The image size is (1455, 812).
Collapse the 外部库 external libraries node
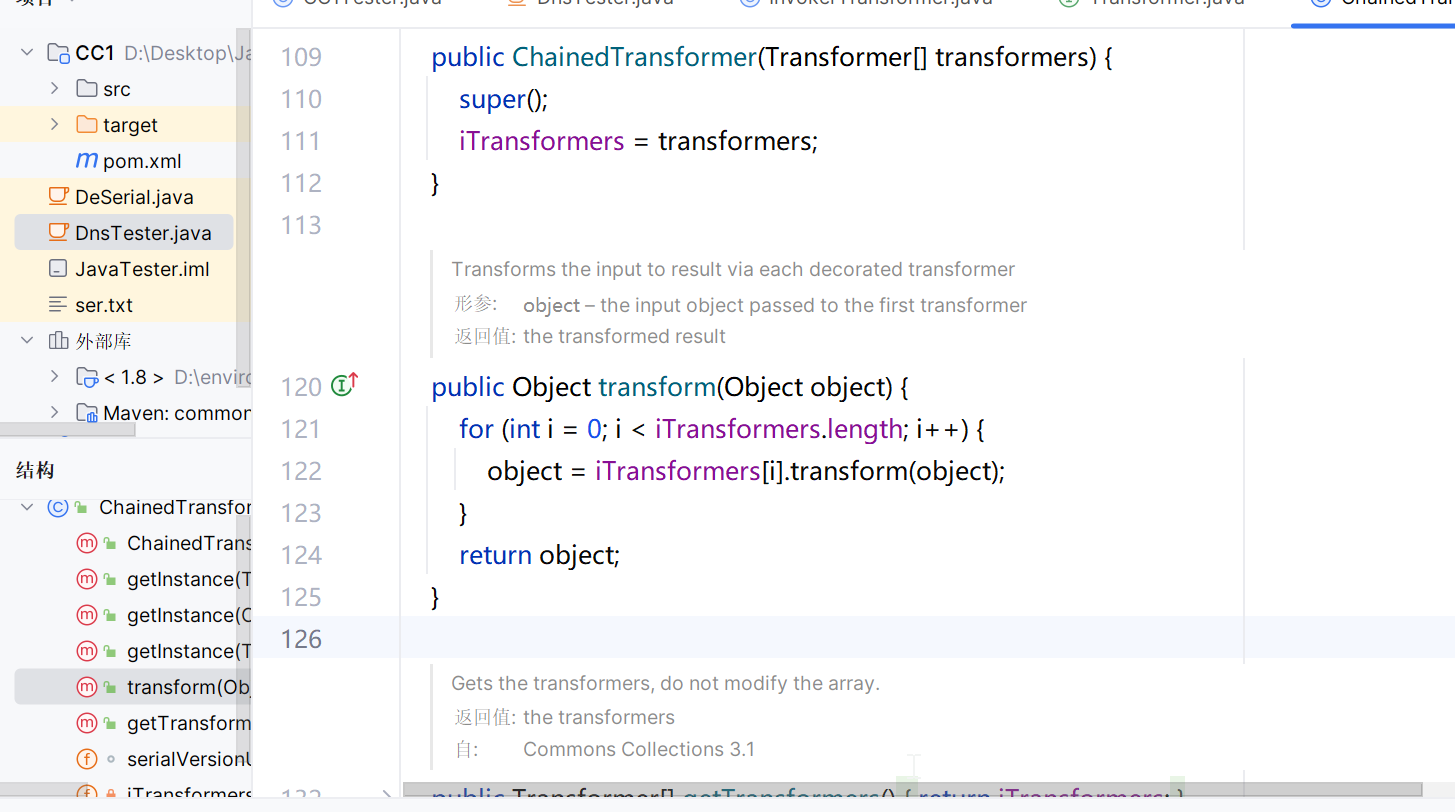(x=27, y=341)
